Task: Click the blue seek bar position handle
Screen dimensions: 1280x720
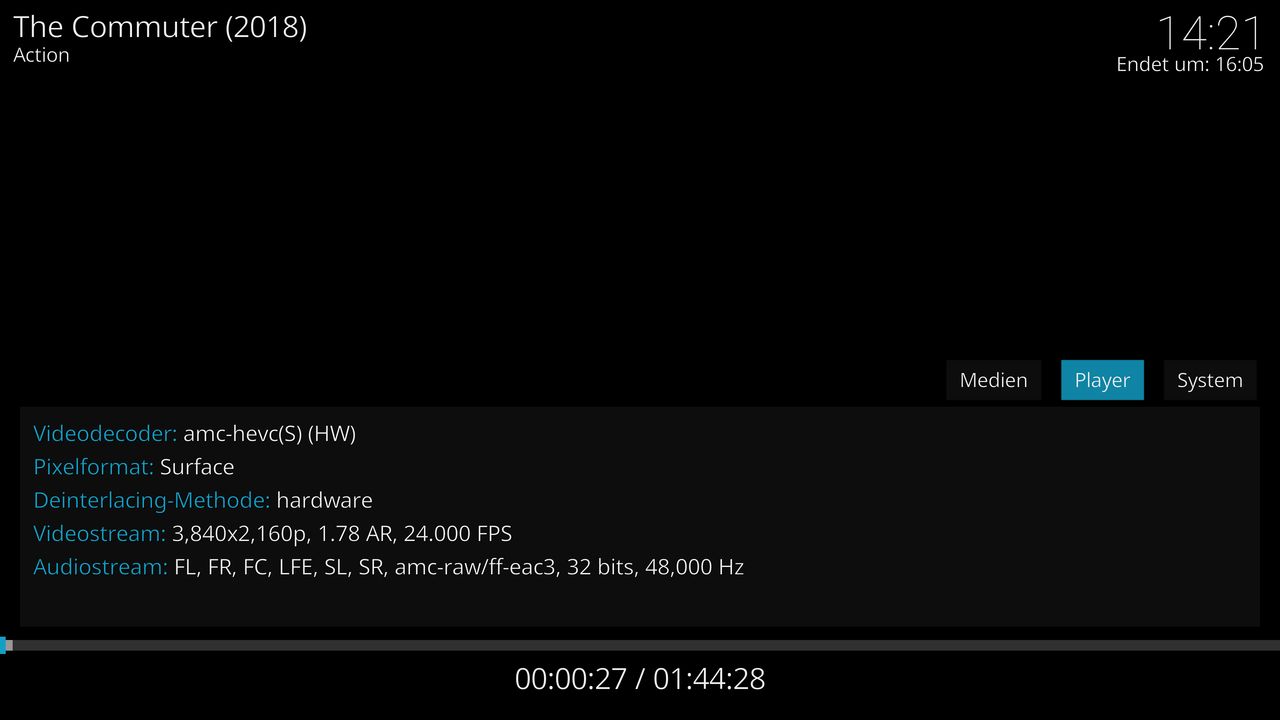Action: [6, 646]
